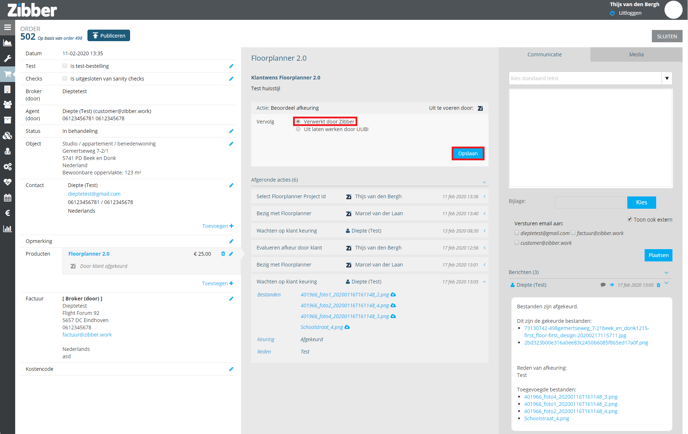Collapse the 'Afgeronde acties (6)' section
688x434 pixels.
[484, 181]
